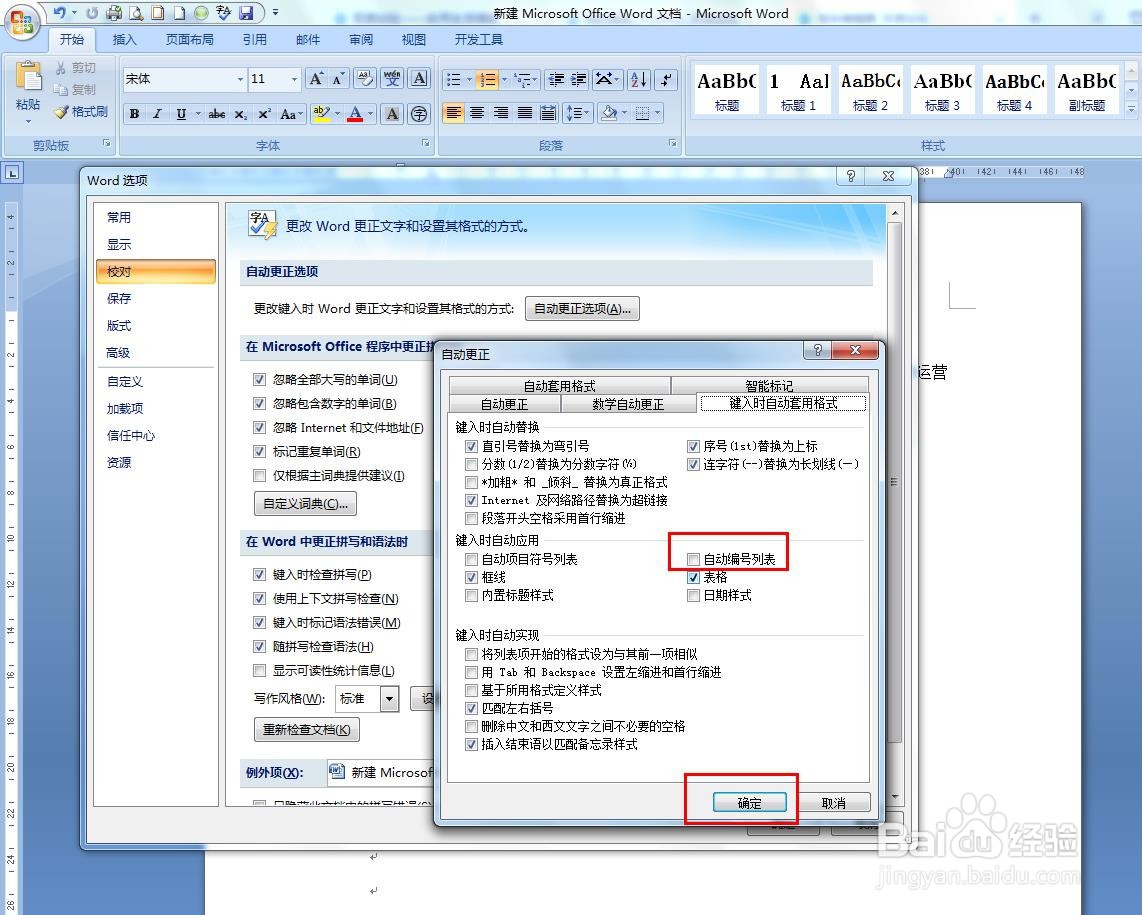Click the shading paint bucket color
Screen dimensions: 1142x915
tap(610, 113)
